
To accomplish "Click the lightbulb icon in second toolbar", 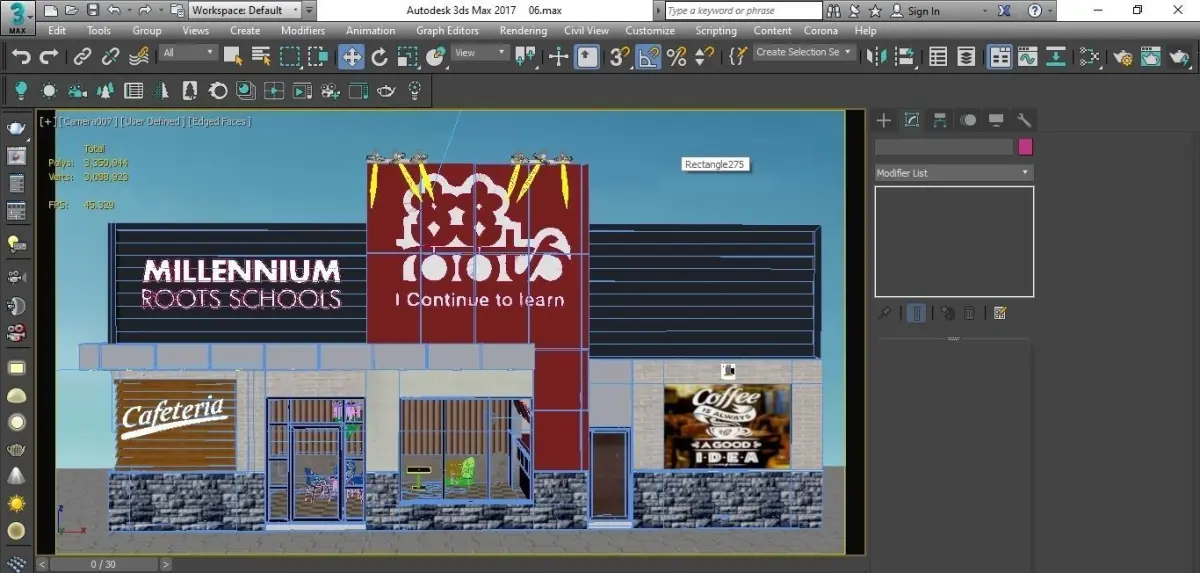I will tap(20, 91).
